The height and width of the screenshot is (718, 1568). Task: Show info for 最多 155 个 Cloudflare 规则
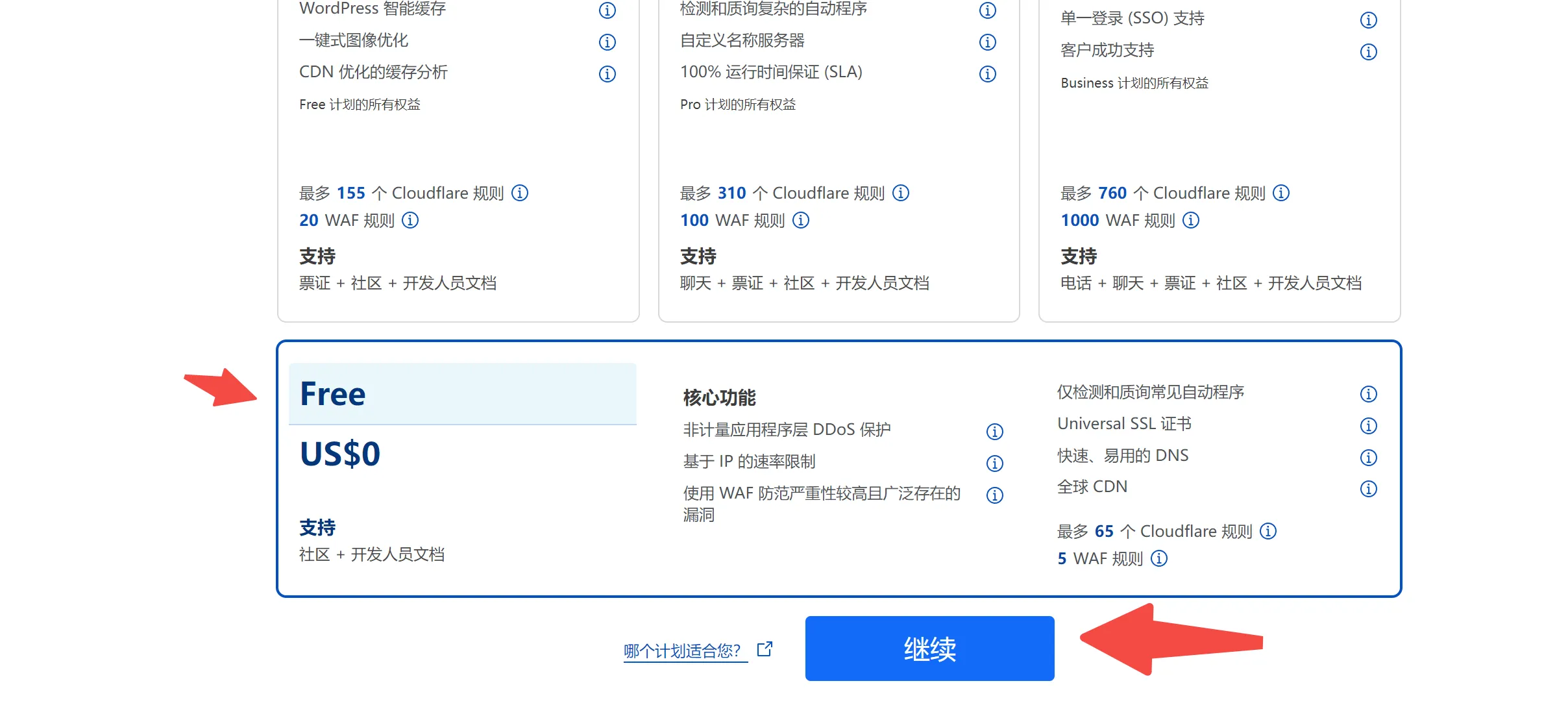point(520,193)
